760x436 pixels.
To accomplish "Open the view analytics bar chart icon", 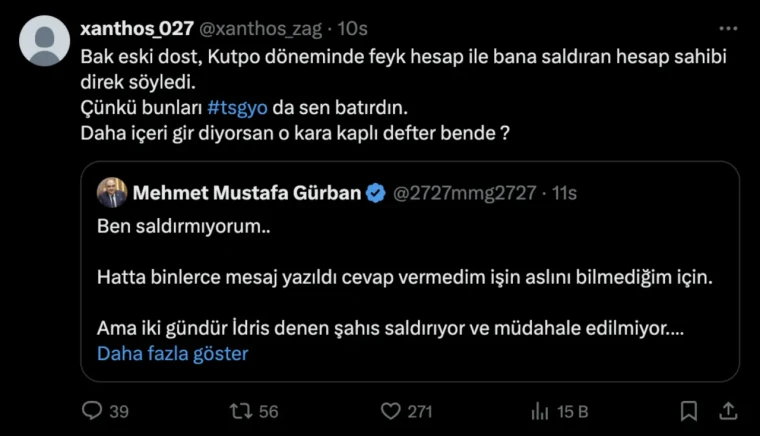I will pos(541,411).
